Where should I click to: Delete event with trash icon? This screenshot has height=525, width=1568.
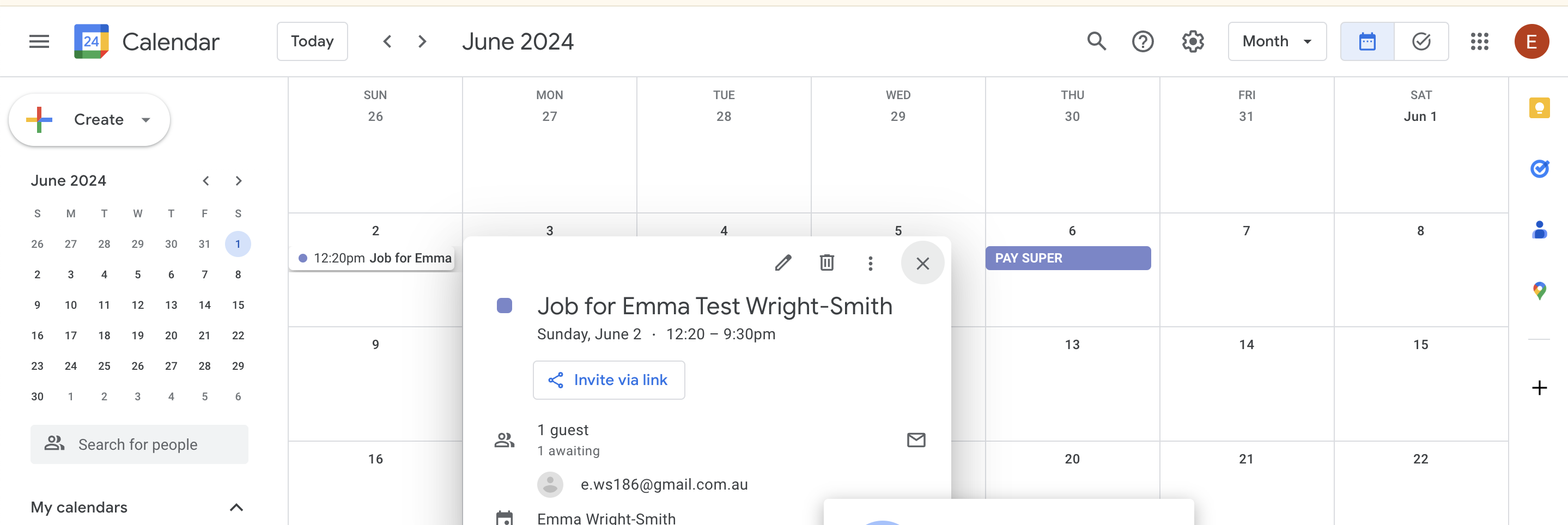[826, 263]
